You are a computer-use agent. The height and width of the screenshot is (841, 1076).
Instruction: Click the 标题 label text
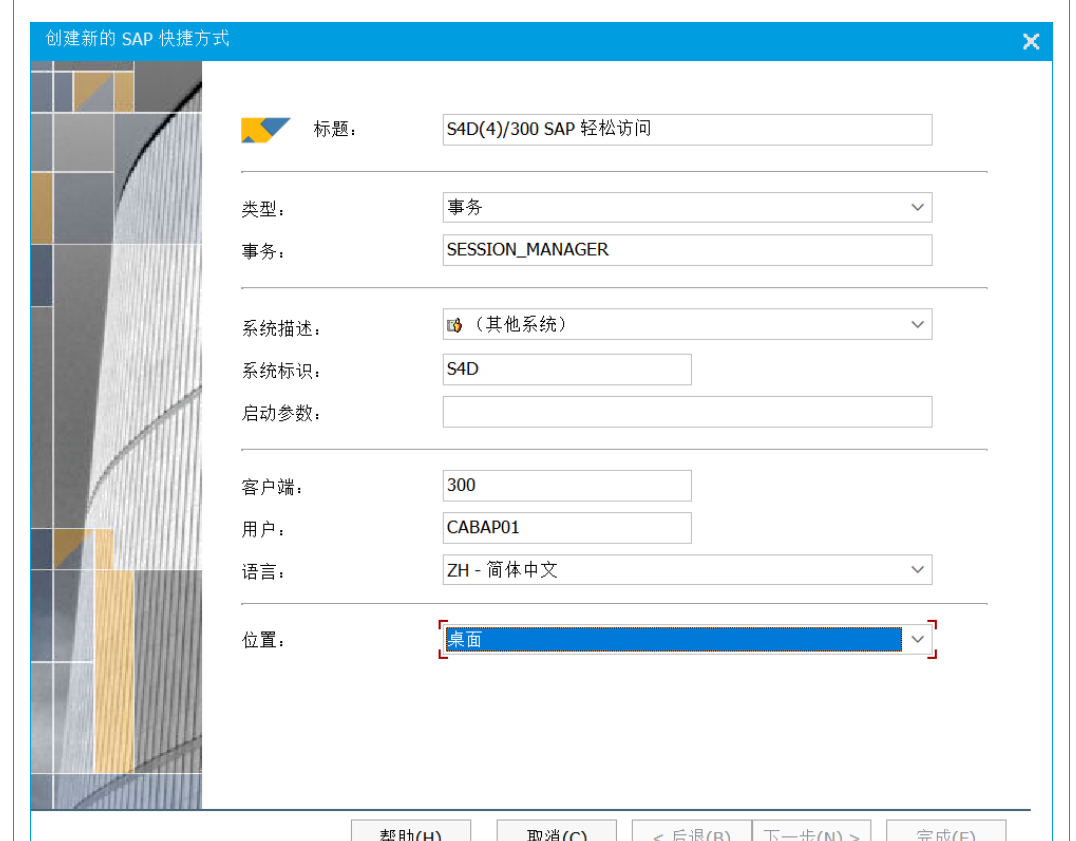pyautogui.click(x=335, y=129)
